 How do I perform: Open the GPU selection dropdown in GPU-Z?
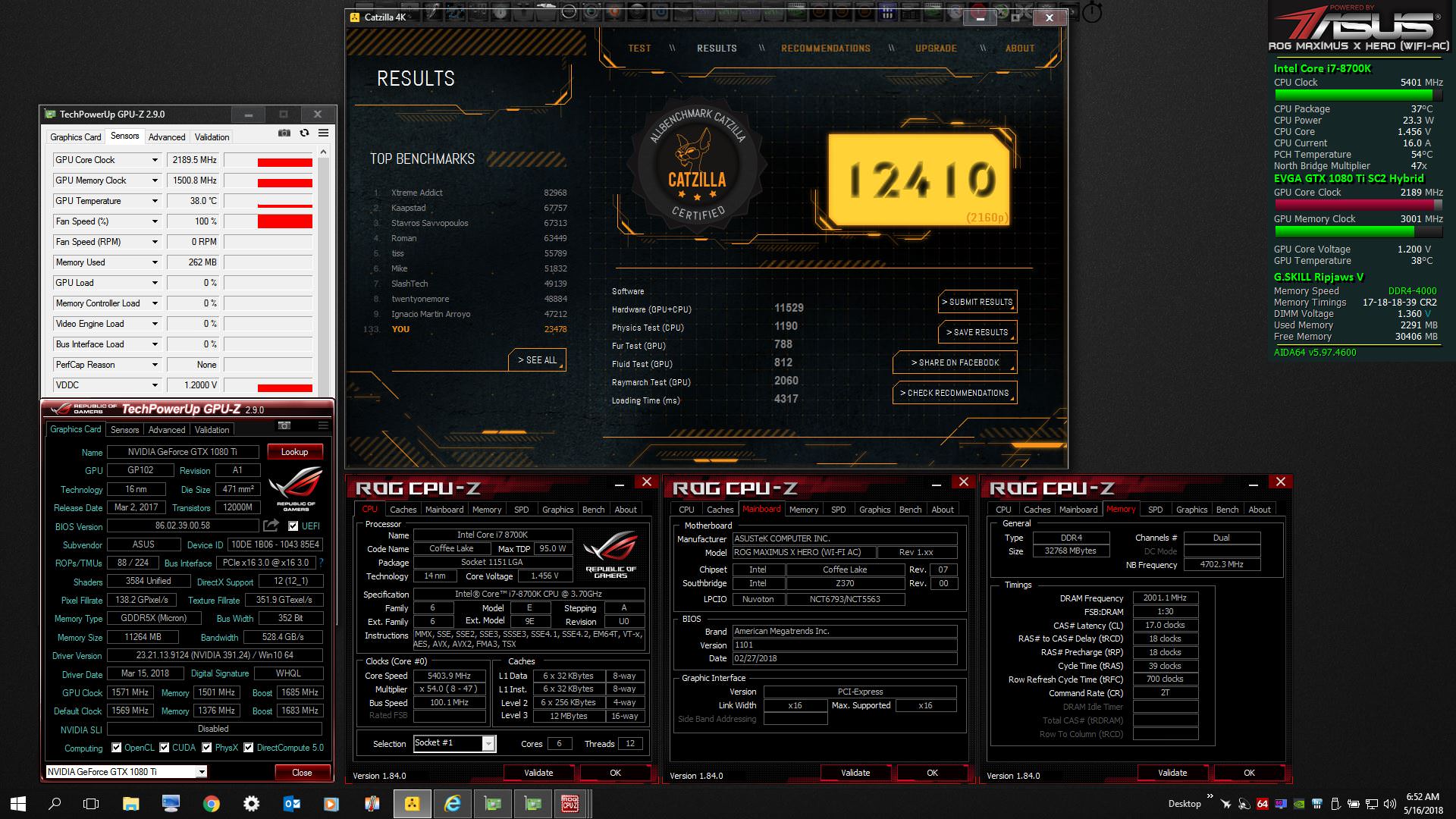pyautogui.click(x=201, y=772)
